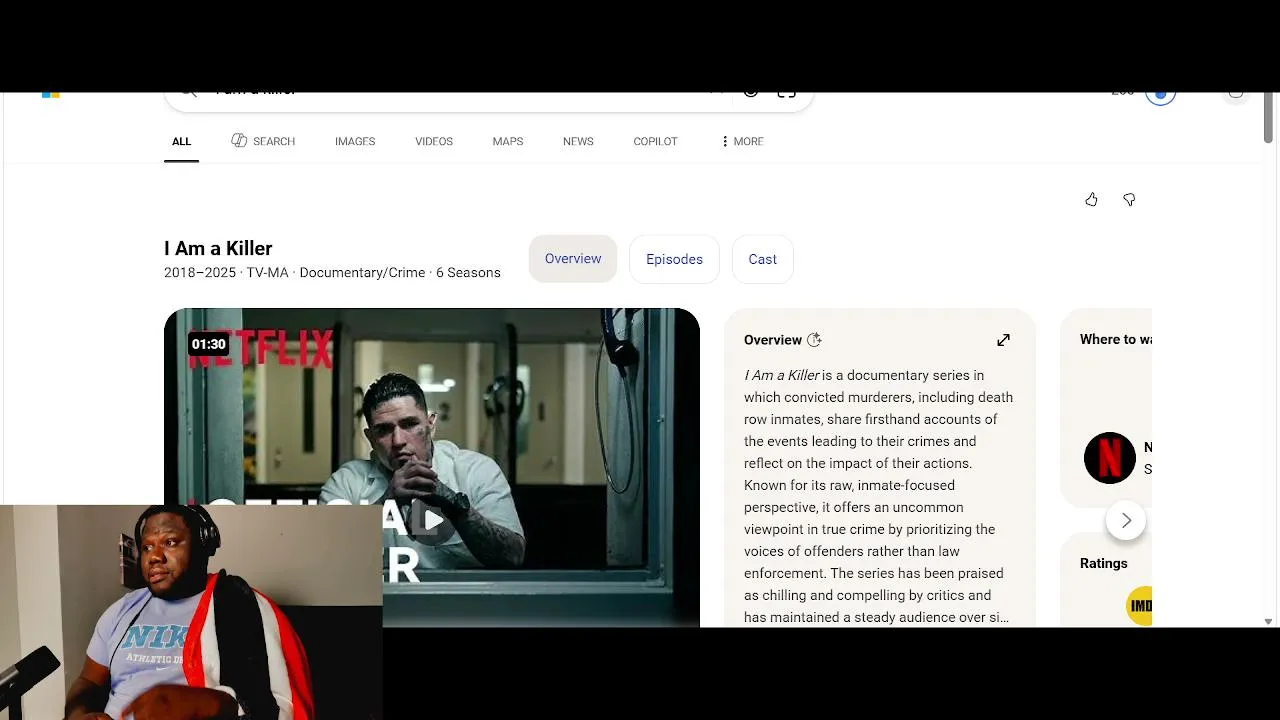The height and width of the screenshot is (720, 1280).
Task: Open the More search categories menu
Action: click(742, 141)
